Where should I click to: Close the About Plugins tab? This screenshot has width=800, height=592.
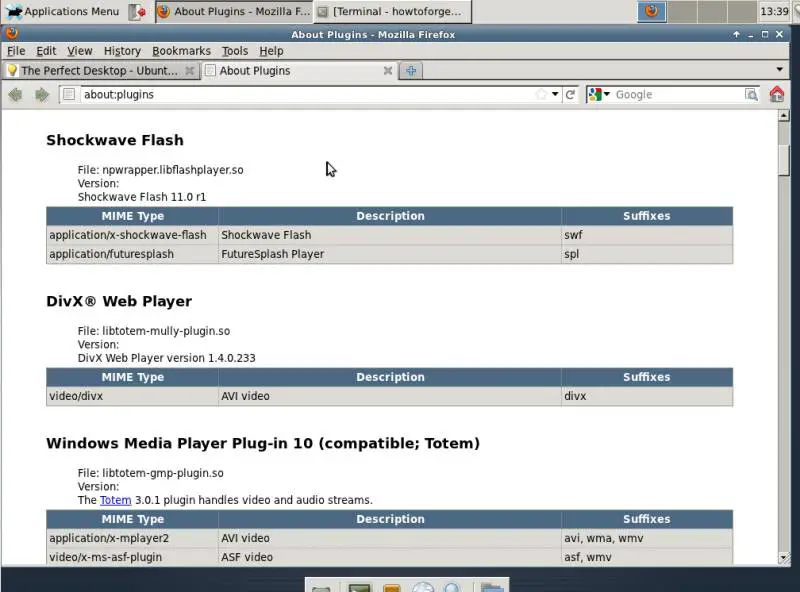click(x=388, y=70)
